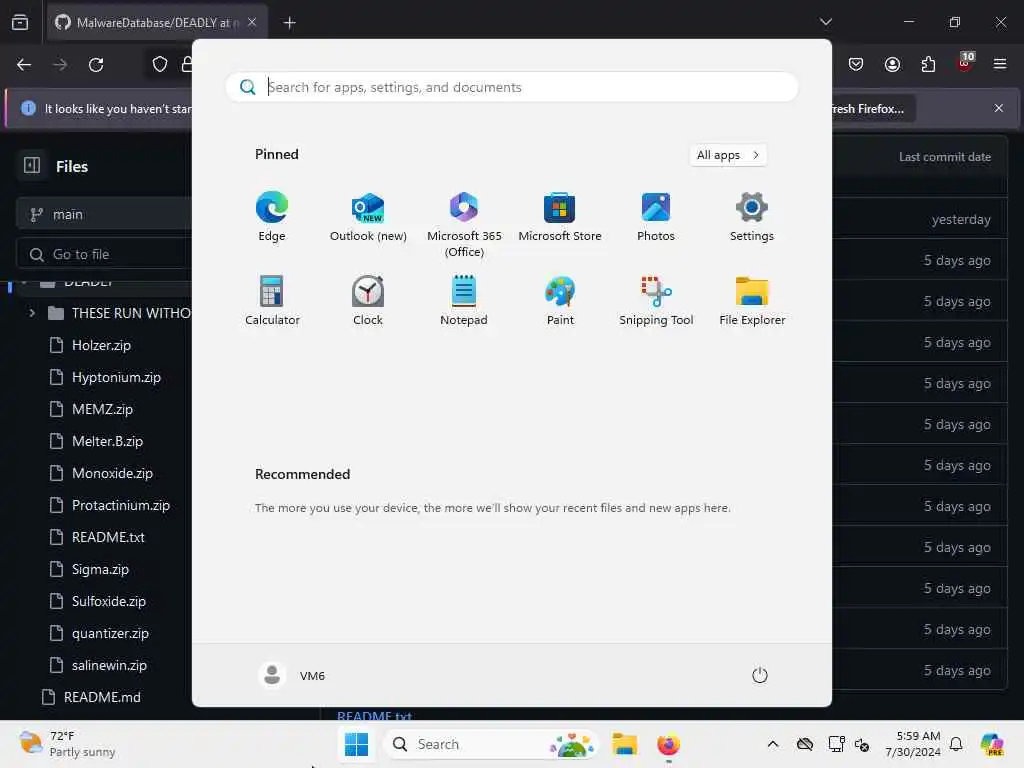Viewport: 1024px width, 768px height.
Task: Open notifications bell in system tray
Action: click(x=956, y=744)
